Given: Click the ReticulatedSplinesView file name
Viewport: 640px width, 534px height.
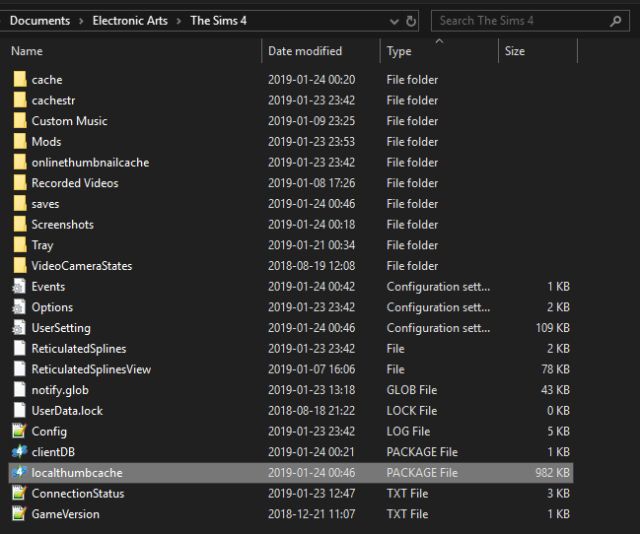Looking at the screenshot, I should [91, 369].
